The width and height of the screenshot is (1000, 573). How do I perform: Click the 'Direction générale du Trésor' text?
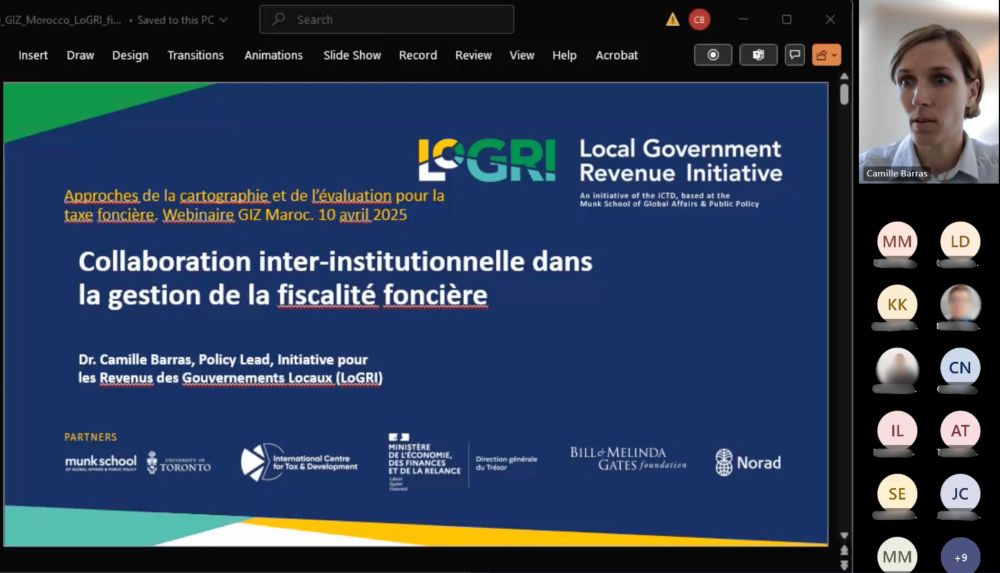pos(506,463)
